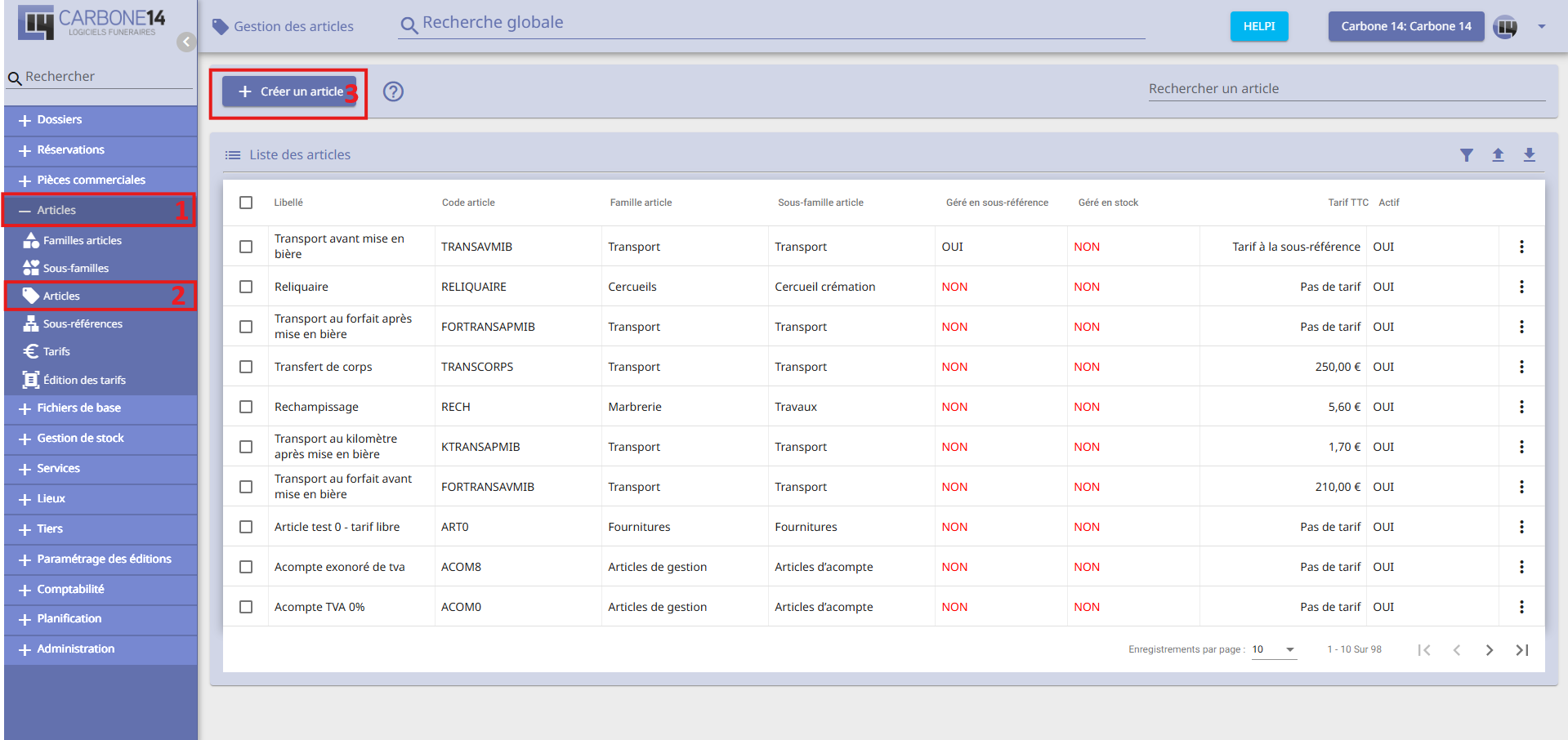1568x740 pixels.
Task: Check the Acompte exonoré de tva row checkbox
Action: click(x=246, y=567)
